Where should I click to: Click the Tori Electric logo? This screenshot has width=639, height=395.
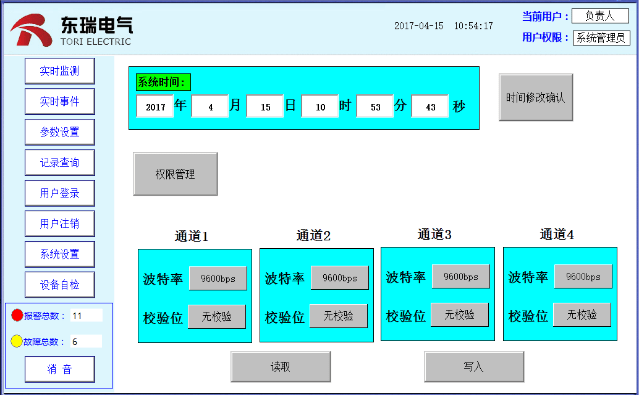pyautogui.click(x=72, y=30)
